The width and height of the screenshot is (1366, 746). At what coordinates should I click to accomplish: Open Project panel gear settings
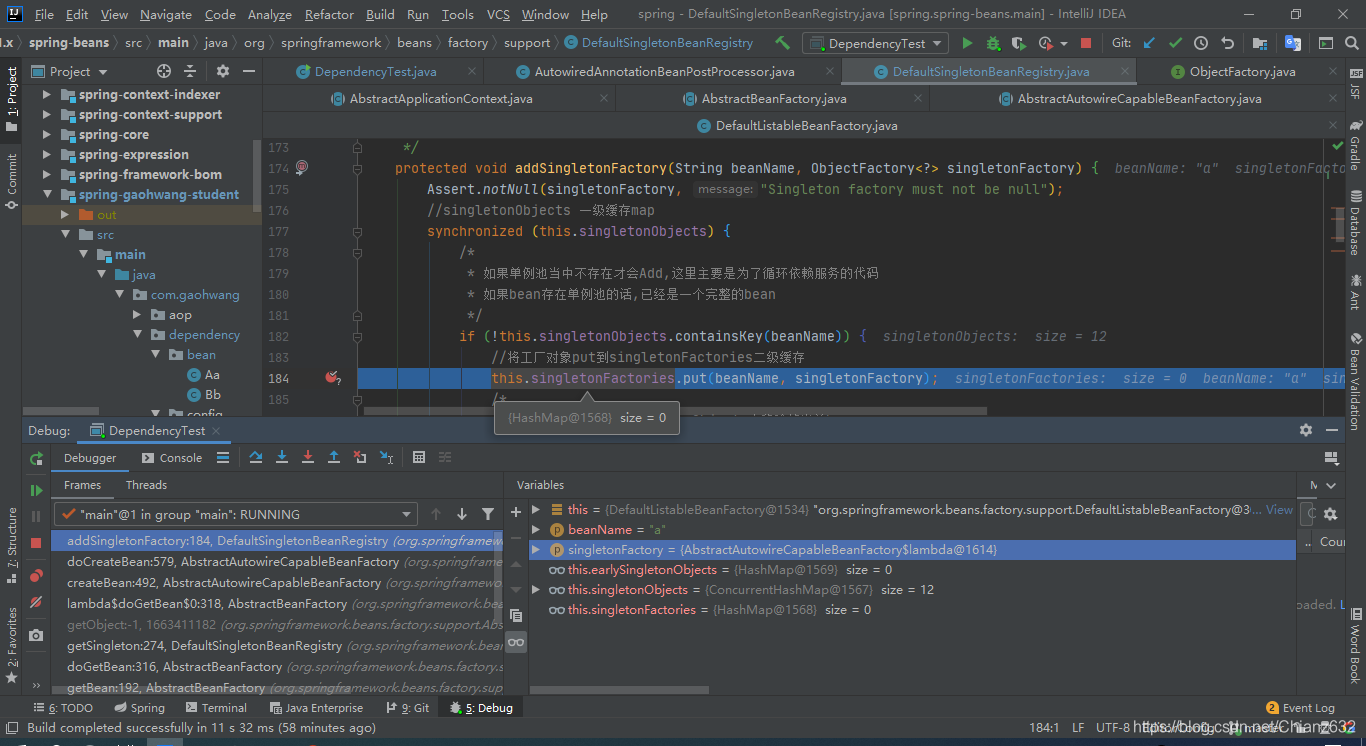click(222, 71)
